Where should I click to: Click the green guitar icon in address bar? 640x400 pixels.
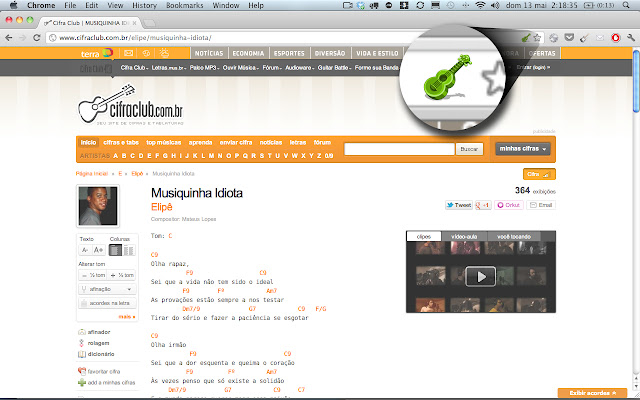[526, 38]
